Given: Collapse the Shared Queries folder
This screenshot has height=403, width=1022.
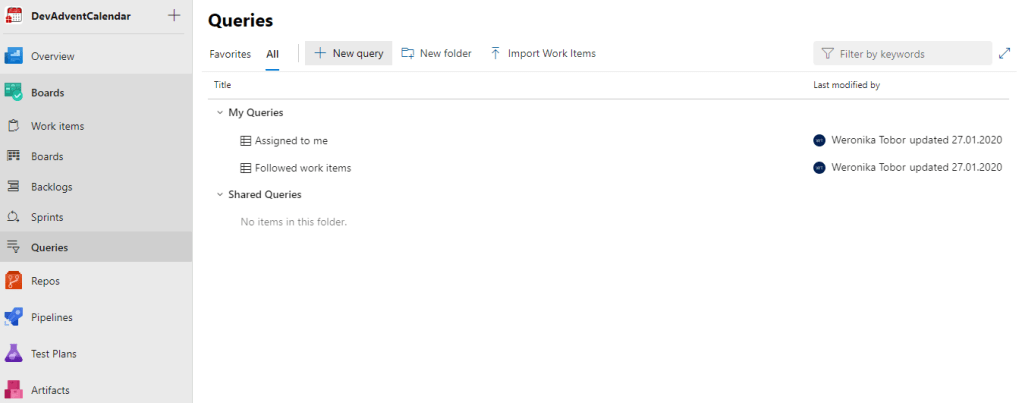Looking at the screenshot, I should click(x=219, y=194).
